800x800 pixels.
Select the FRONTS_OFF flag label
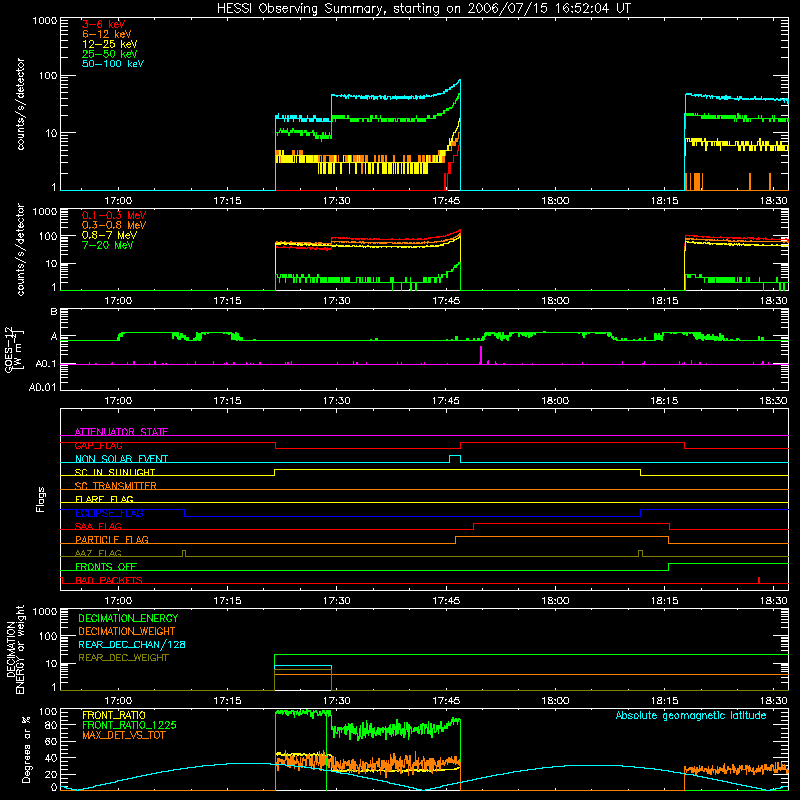pos(106,566)
